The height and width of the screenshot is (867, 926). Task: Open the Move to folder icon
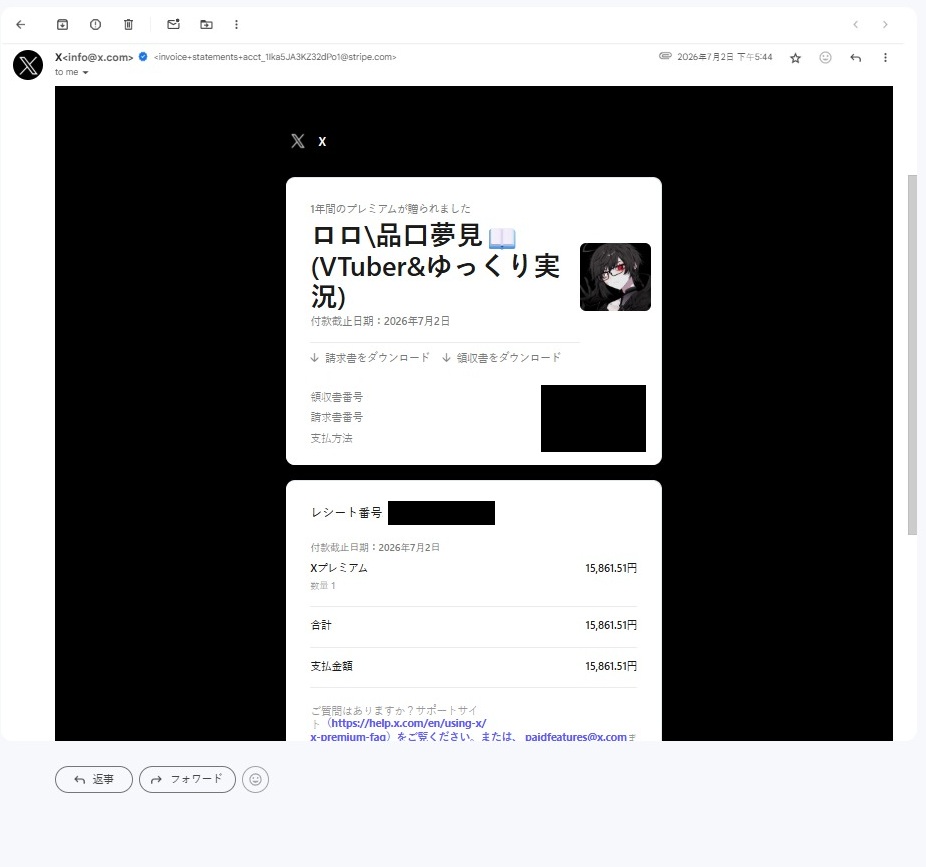click(x=206, y=24)
